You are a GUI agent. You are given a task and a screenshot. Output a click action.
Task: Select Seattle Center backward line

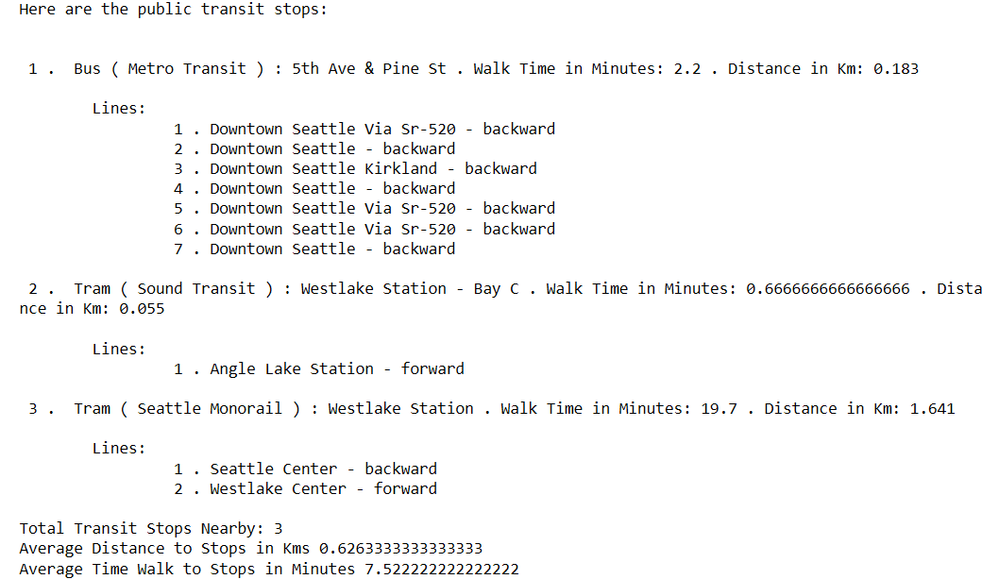click(x=305, y=469)
